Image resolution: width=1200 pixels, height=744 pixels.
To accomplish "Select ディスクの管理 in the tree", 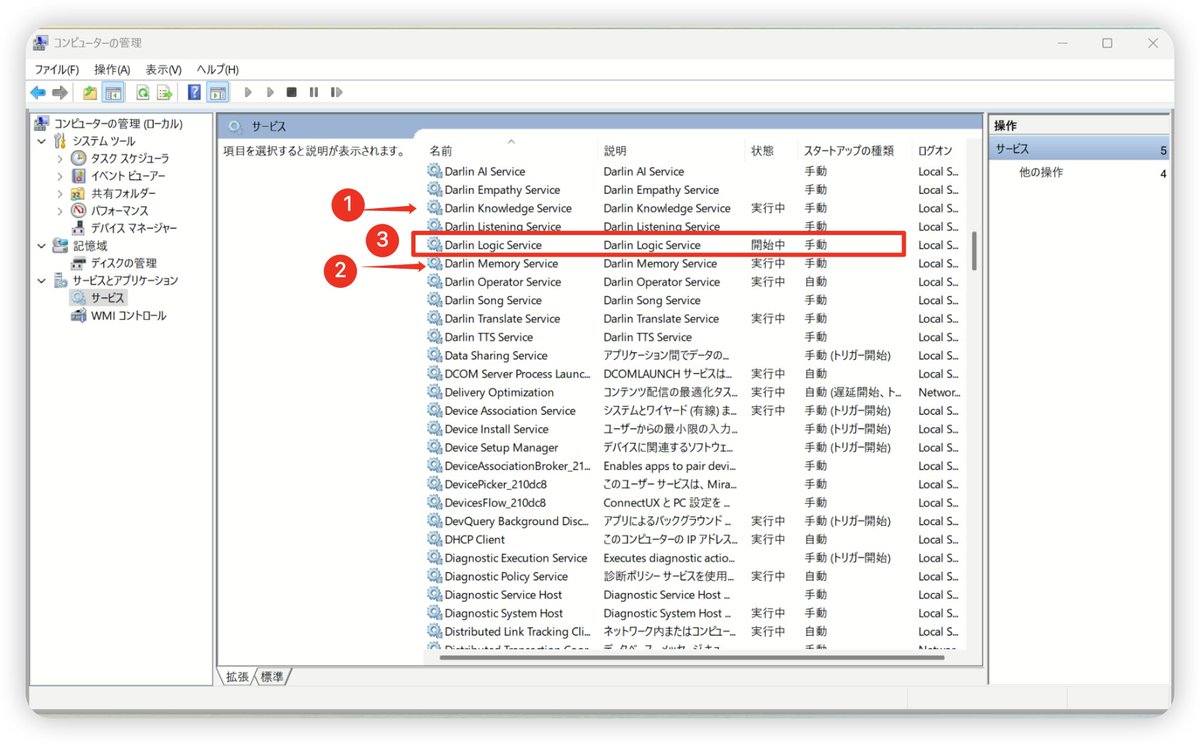I will pos(123,263).
